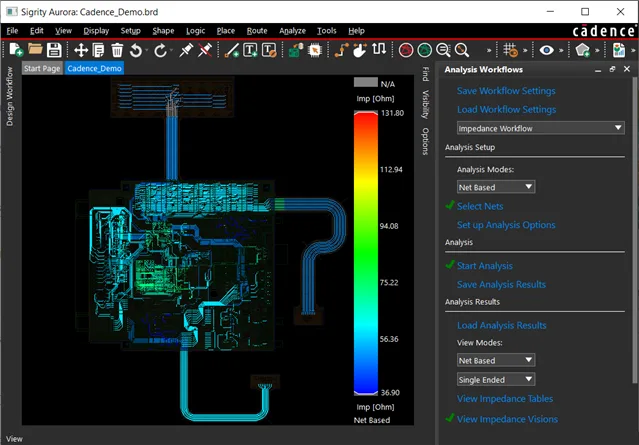
Task: Click the report chart icon
Action: 619,50
